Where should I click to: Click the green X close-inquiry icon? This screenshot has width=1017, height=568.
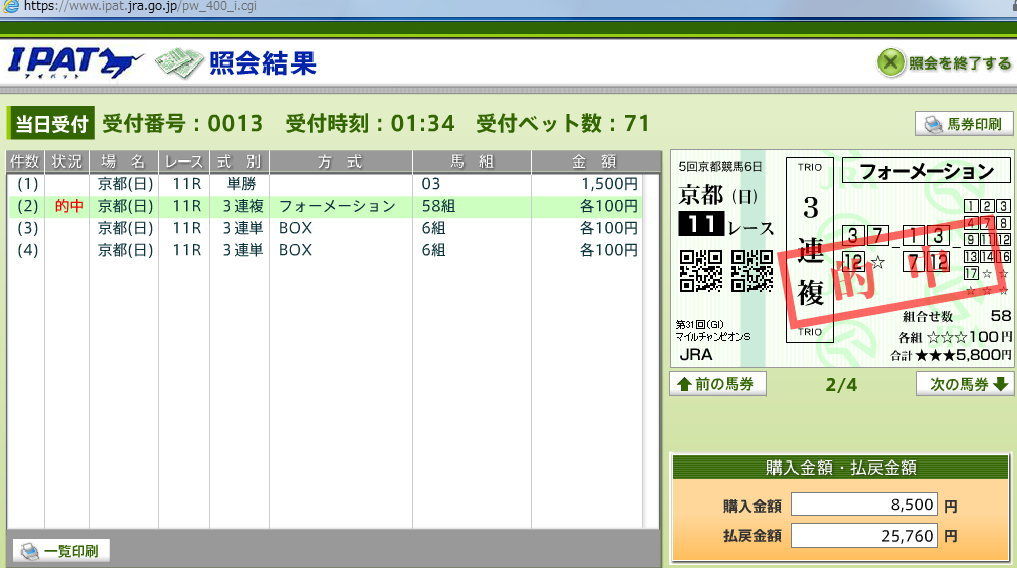click(891, 63)
